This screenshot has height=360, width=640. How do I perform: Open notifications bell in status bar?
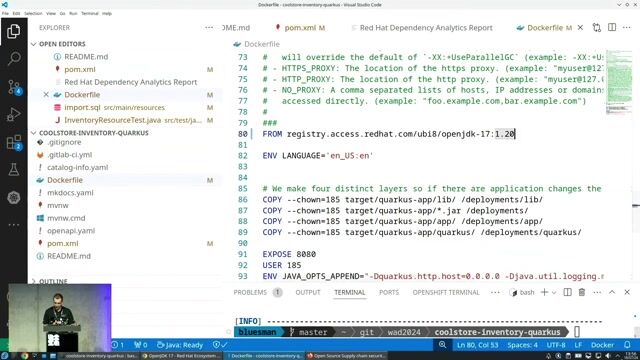coord(627,345)
